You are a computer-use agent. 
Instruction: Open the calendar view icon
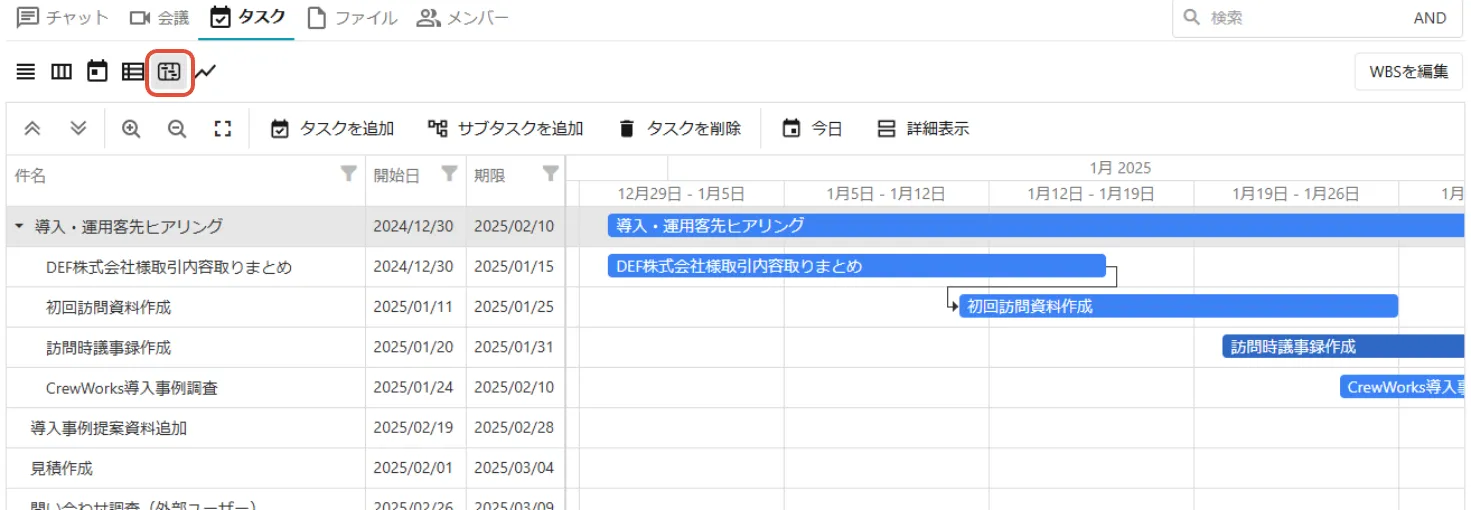pos(97,72)
